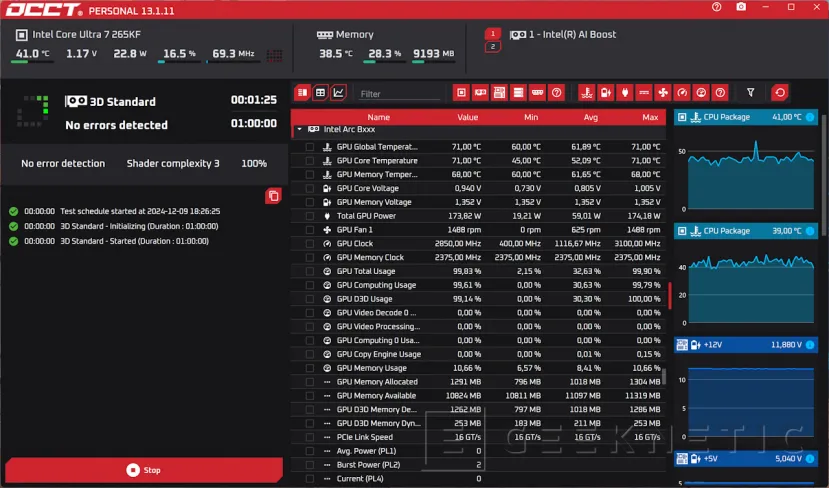Filter sensors by CPU source icon
This screenshot has width=829, height=488.
point(461,93)
